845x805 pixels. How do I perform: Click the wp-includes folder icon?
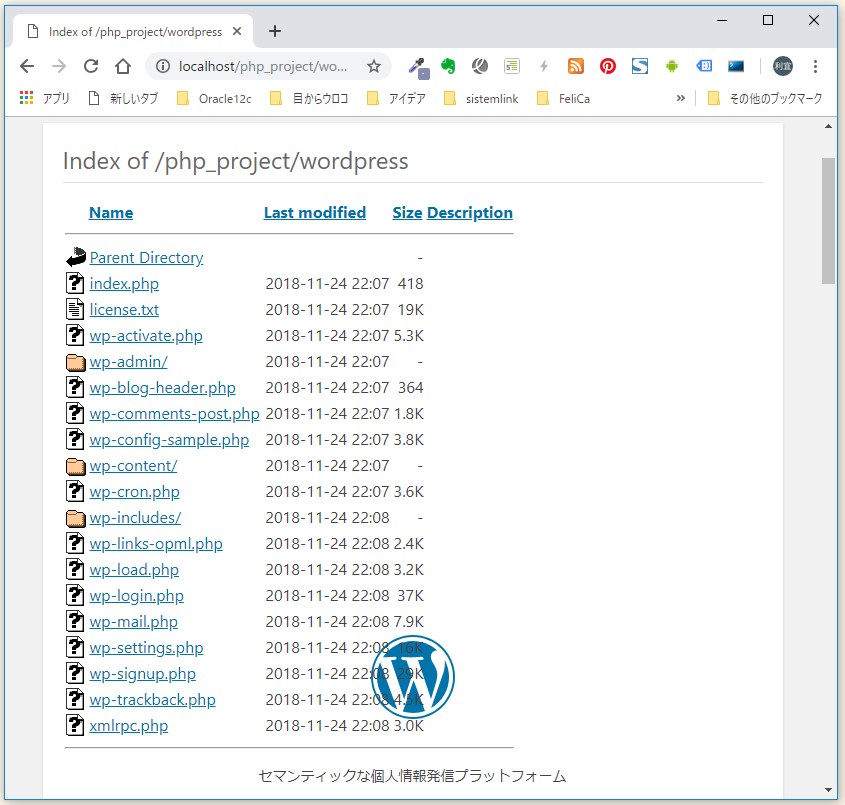[x=76, y=518]
